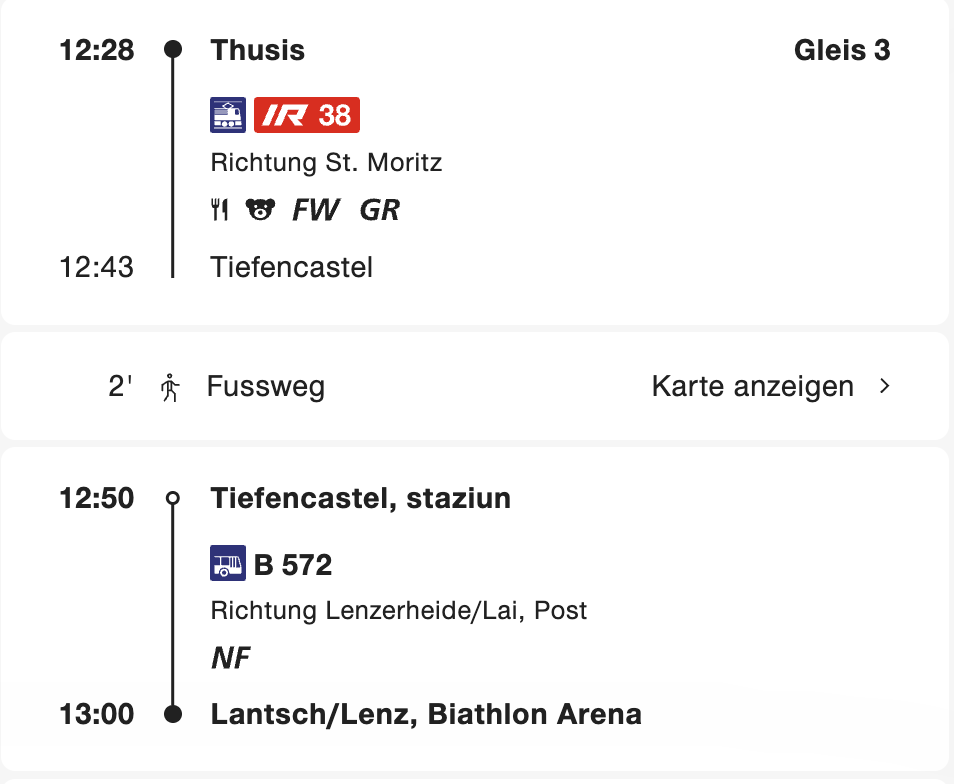The width and height of the screenshot is (954, 784).
Task: Click the family coach bear icon
Action: click(260, 210)
